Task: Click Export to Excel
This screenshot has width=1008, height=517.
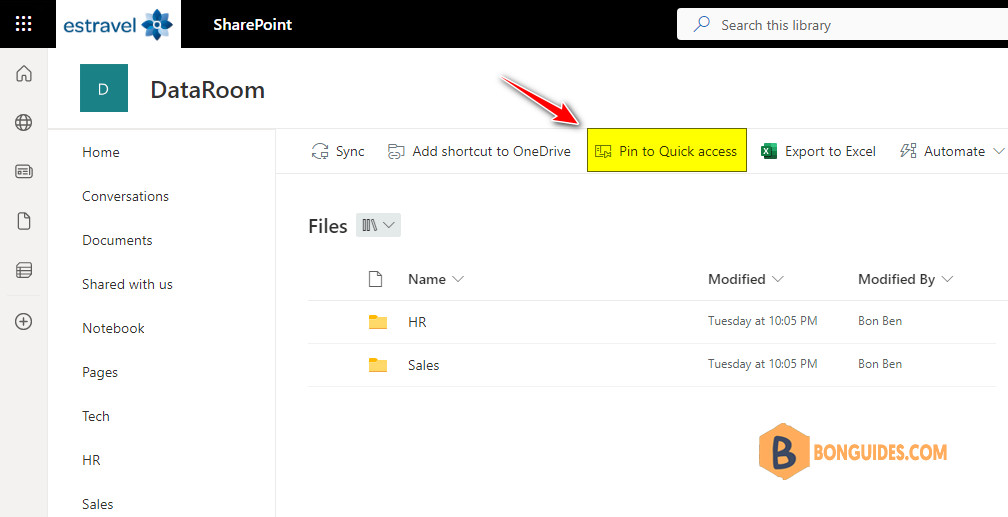Action: pos(818,151)
